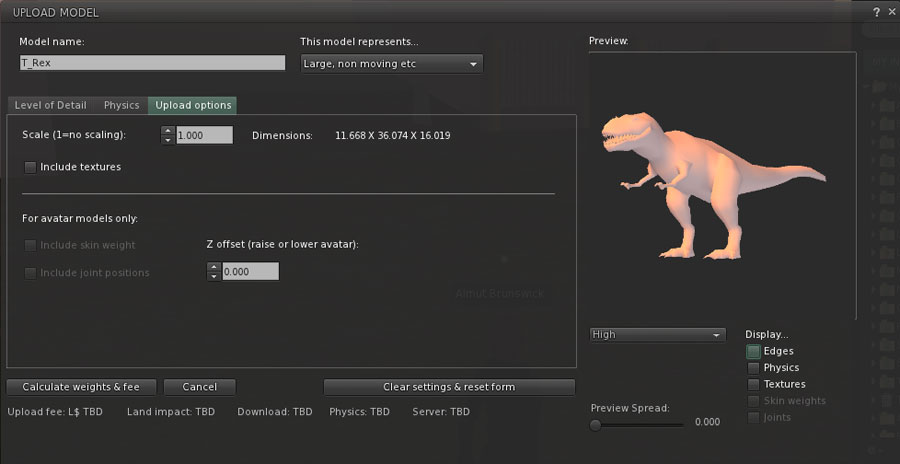Click the Preview Spread slider handle

coord(596,424)
